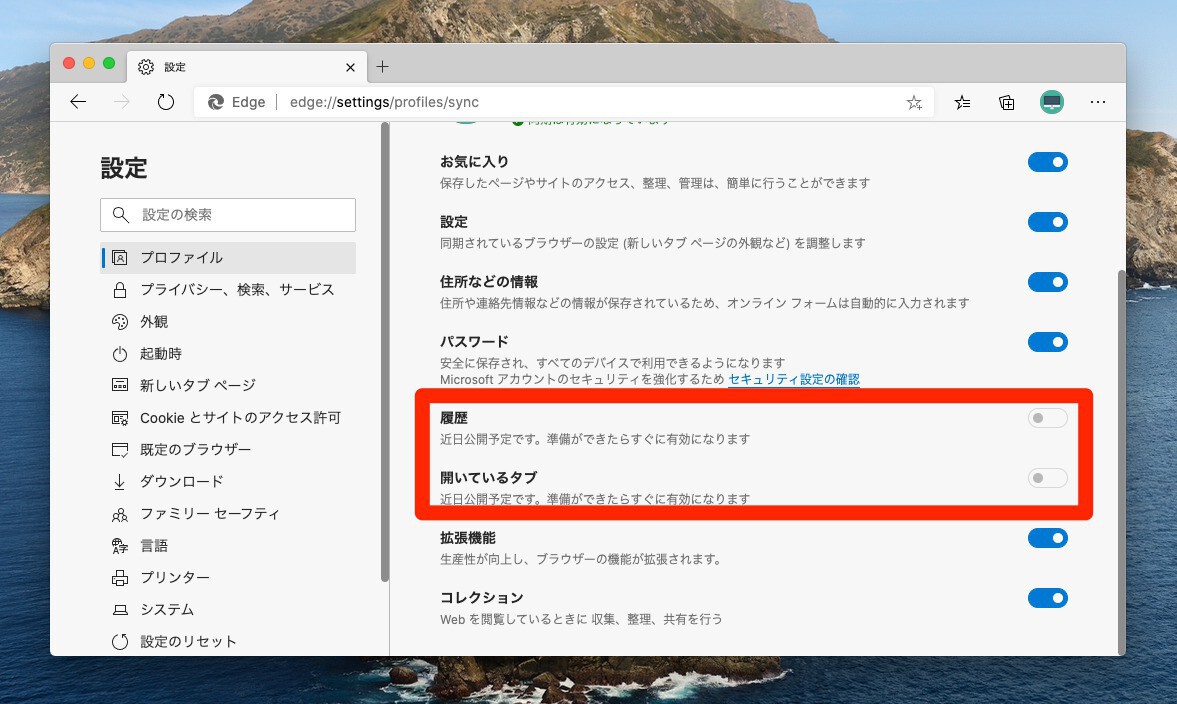Viewport: 1177px width, 704px height.
Task: Toggle the 住所などの情報 sync switch
Action: pos(1047,282)
